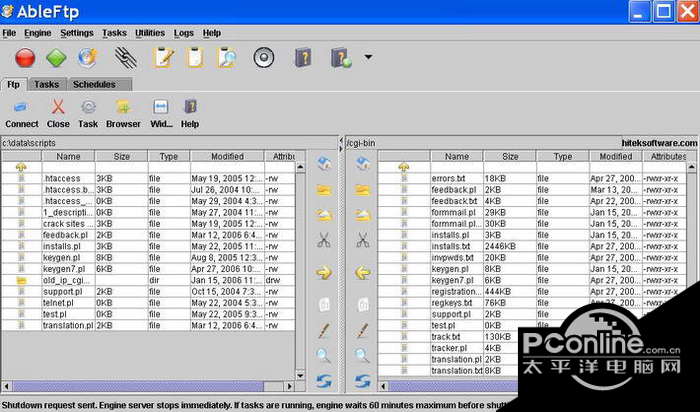Click the globe icon in the top toolbar
The width and height of the screenshot is (700, 412).
(x=88, y=58)
